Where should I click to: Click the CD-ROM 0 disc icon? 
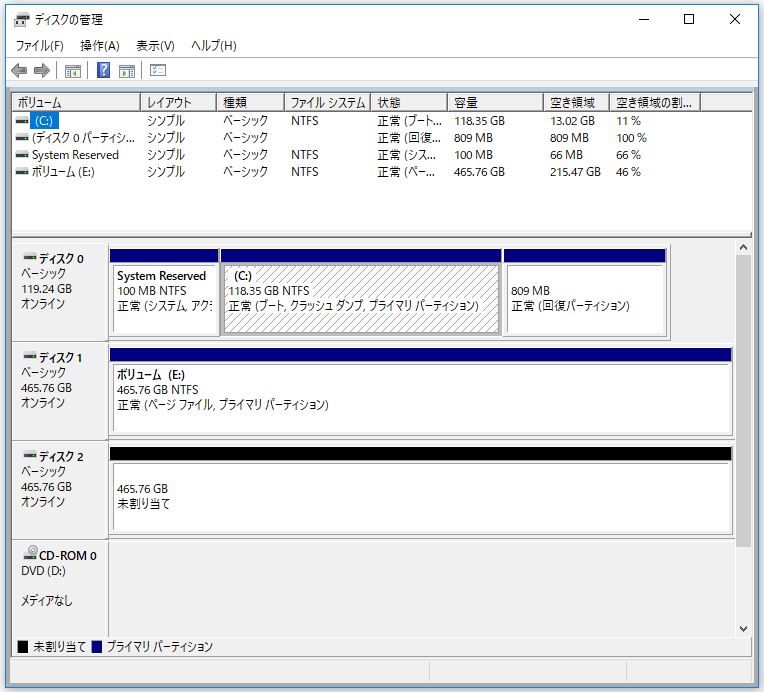(30, 553)
